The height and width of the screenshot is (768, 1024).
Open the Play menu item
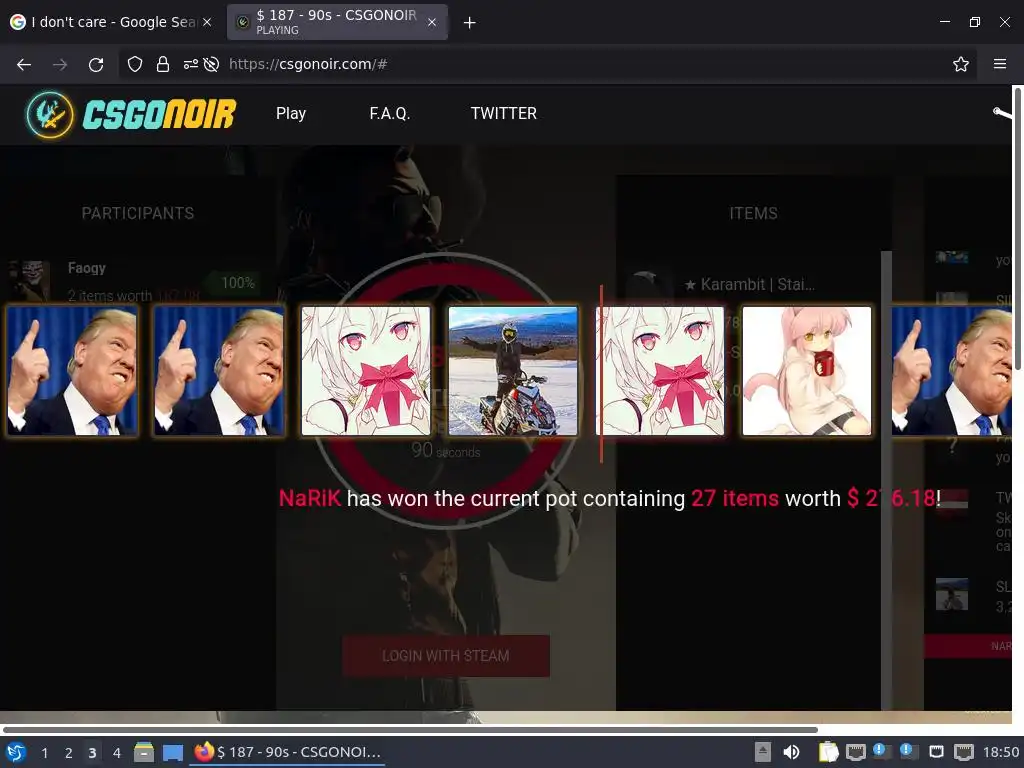pyautogui.click(x=291, y=114)
